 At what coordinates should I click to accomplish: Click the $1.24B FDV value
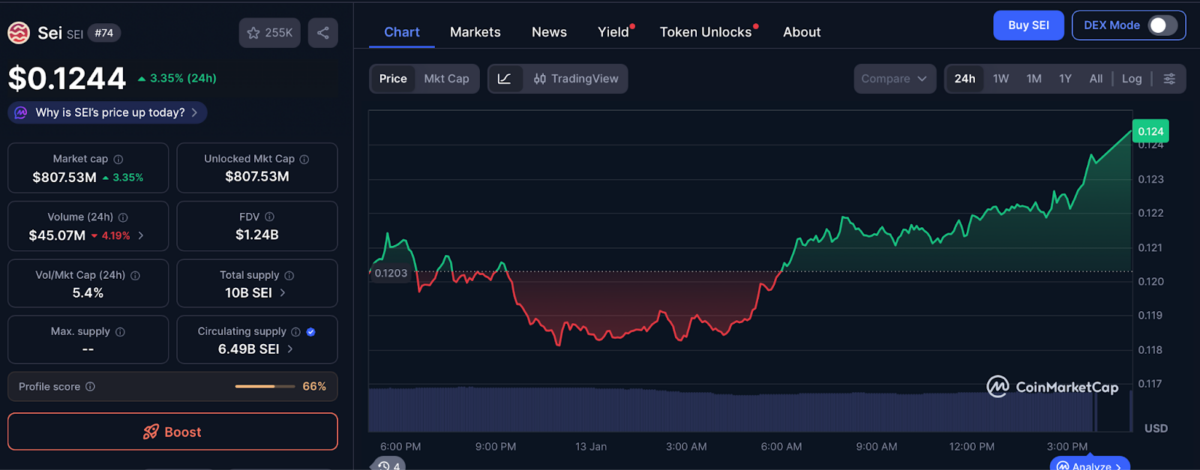(257, 235)
